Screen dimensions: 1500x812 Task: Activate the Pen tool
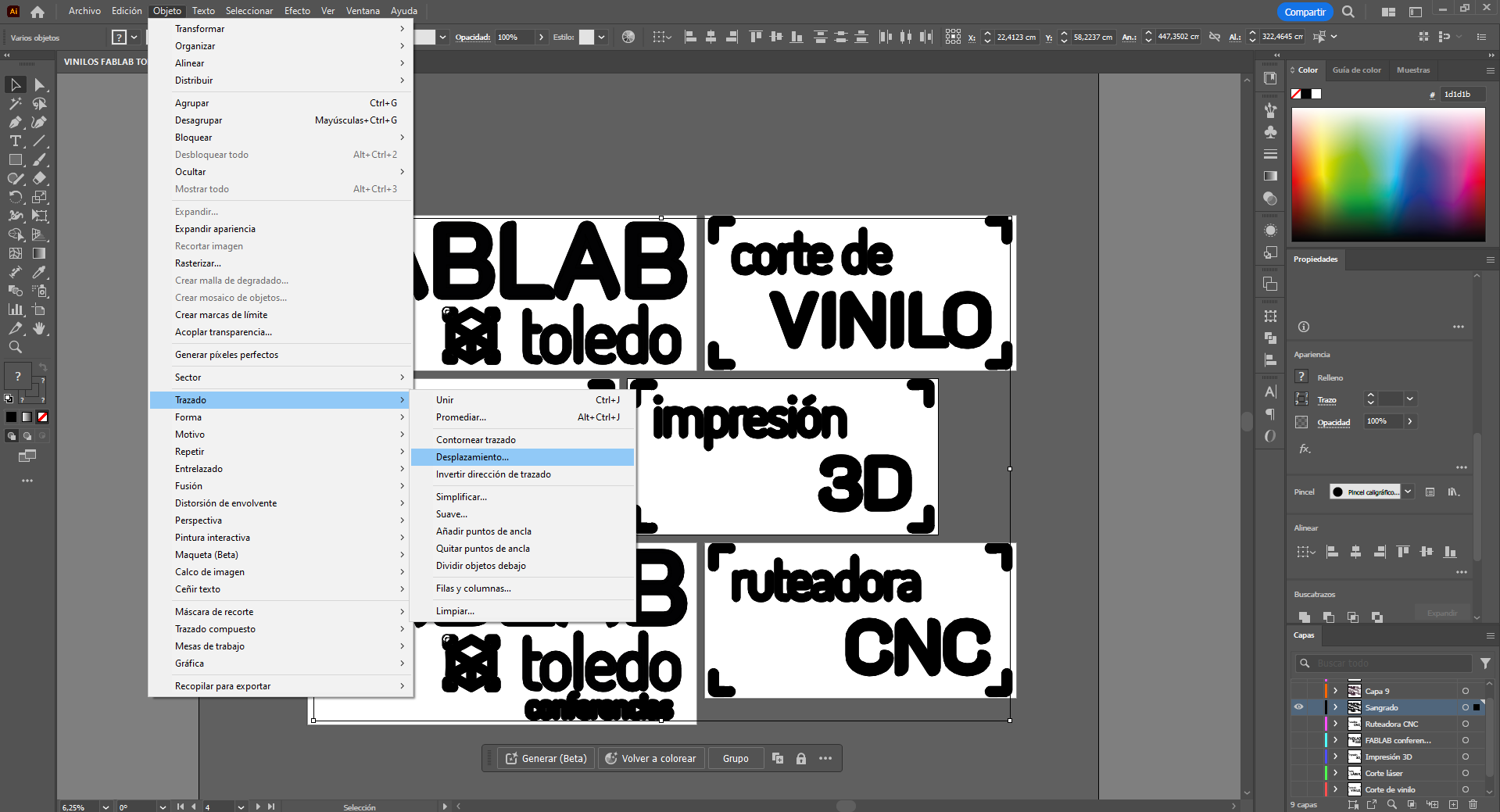(x=16, y=122)
